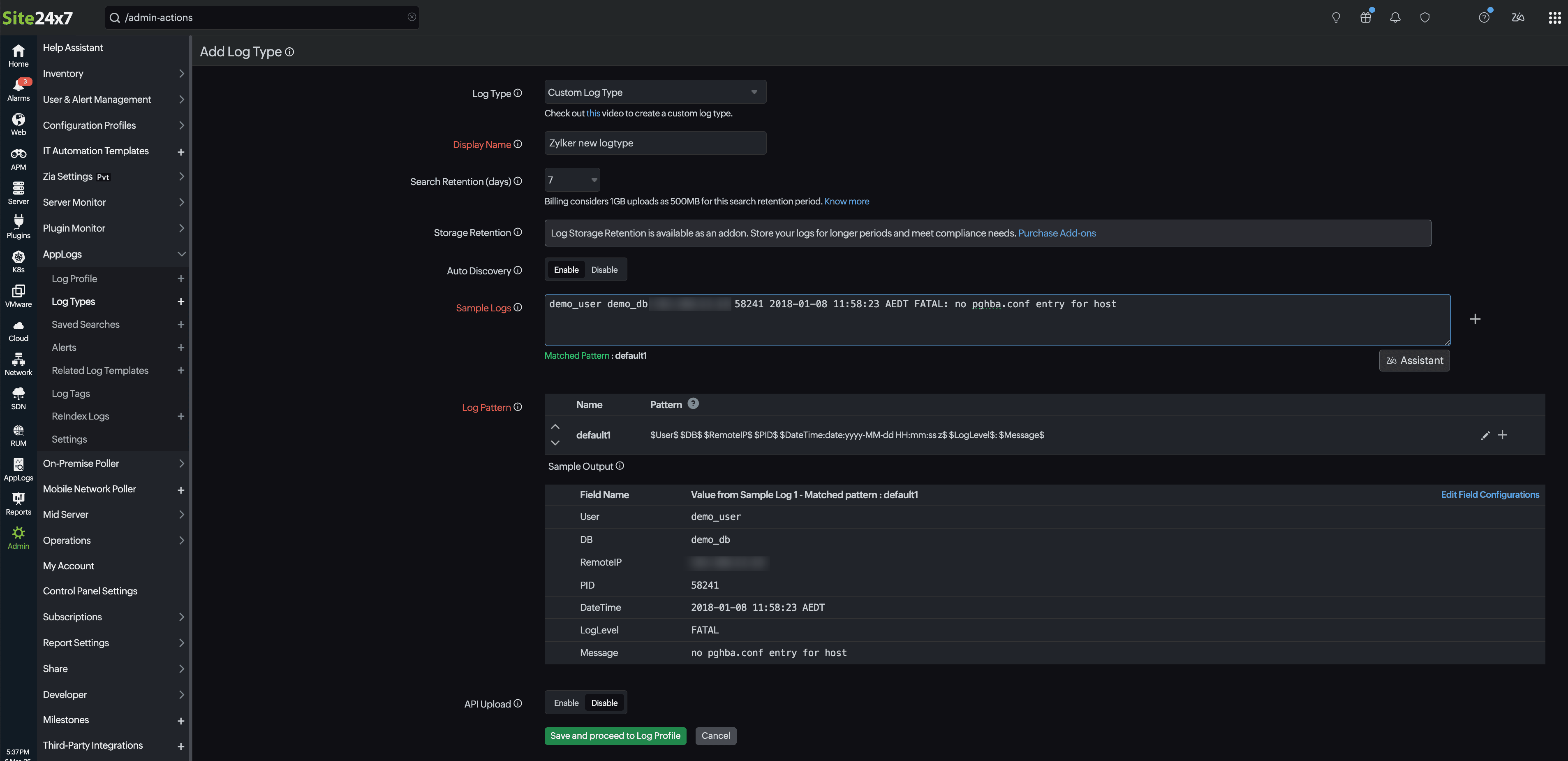Click Save and proceed to Log Profile
The width and height of the screenshot is (1568, 761).
click(x=615, y=735)
